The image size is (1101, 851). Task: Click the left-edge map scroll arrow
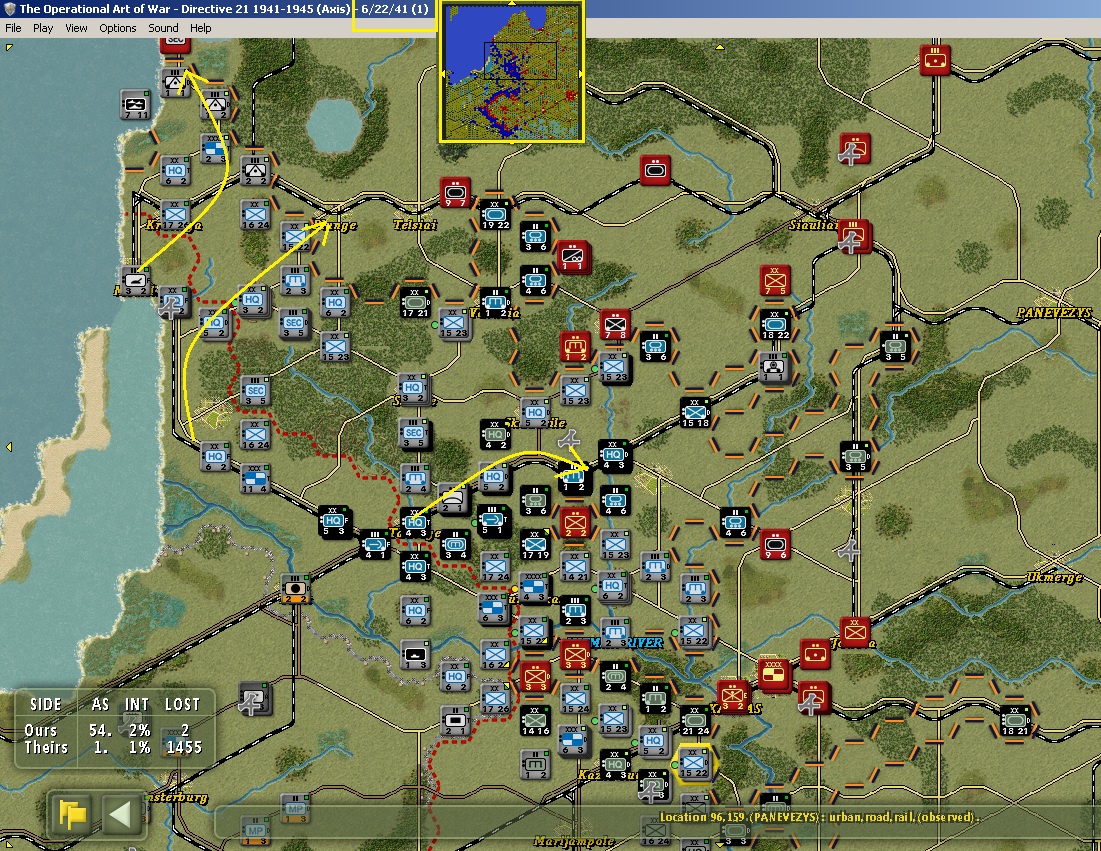[x=8, y=447]
